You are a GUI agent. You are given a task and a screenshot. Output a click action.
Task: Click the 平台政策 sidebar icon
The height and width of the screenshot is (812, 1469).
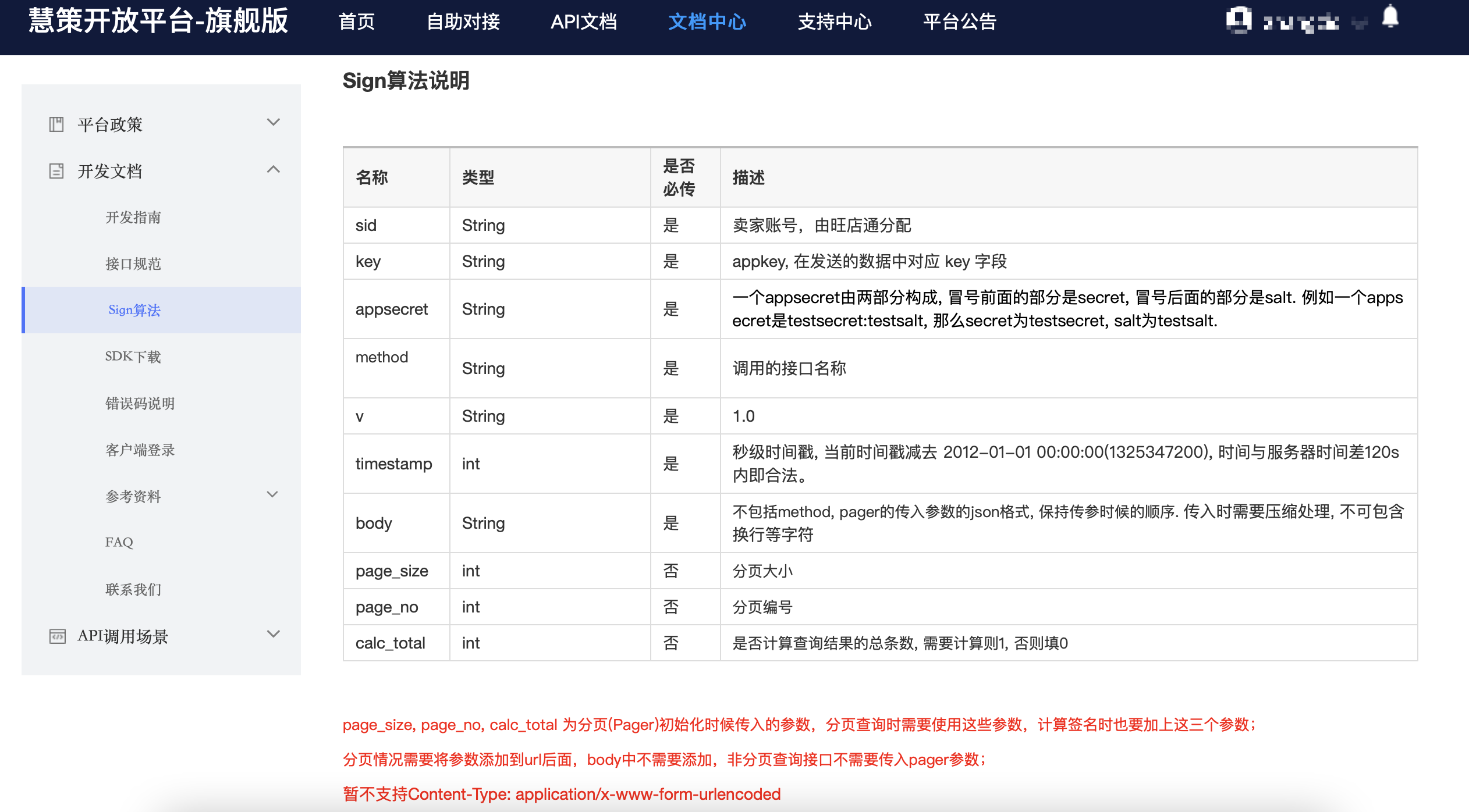tap(56, 124)
